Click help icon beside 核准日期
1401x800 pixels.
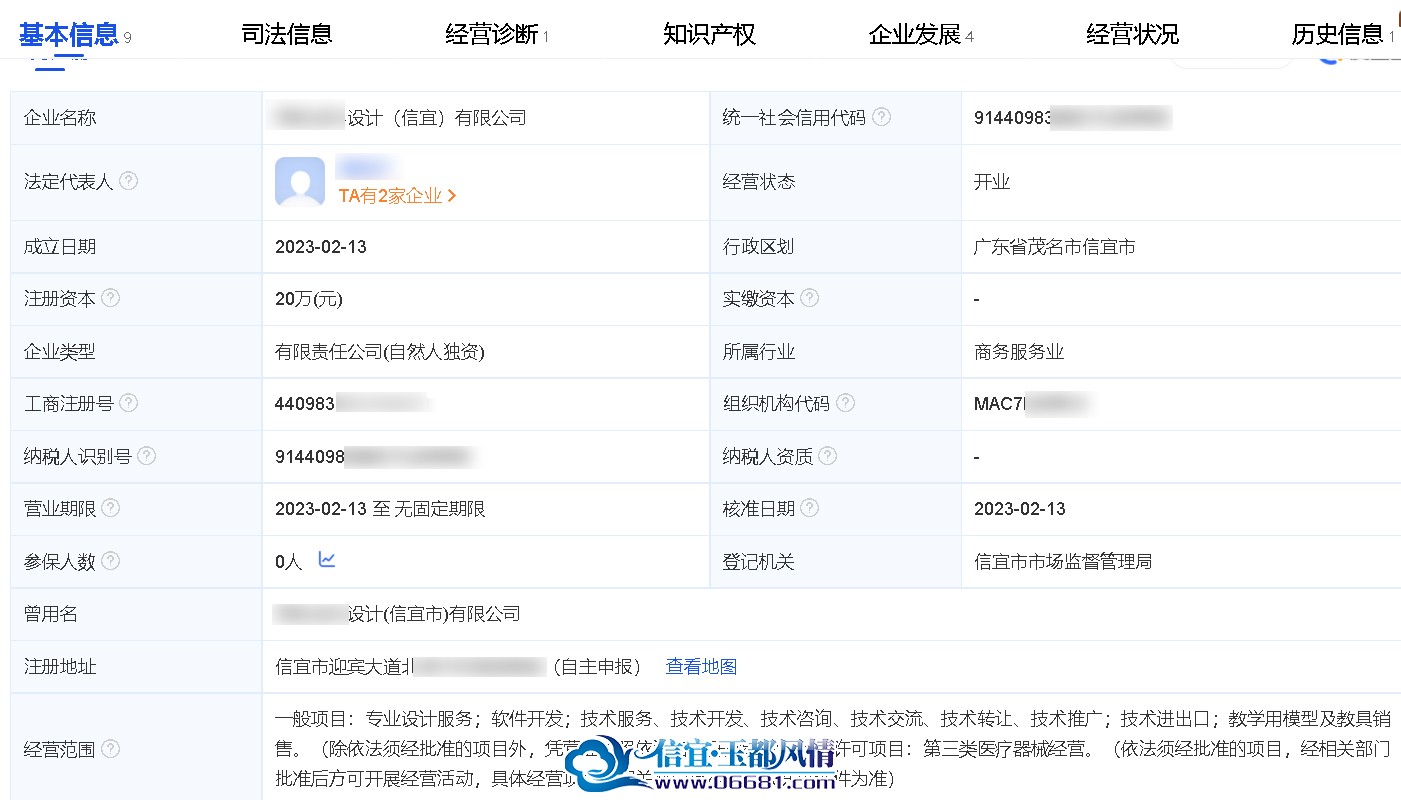(809, 508)
